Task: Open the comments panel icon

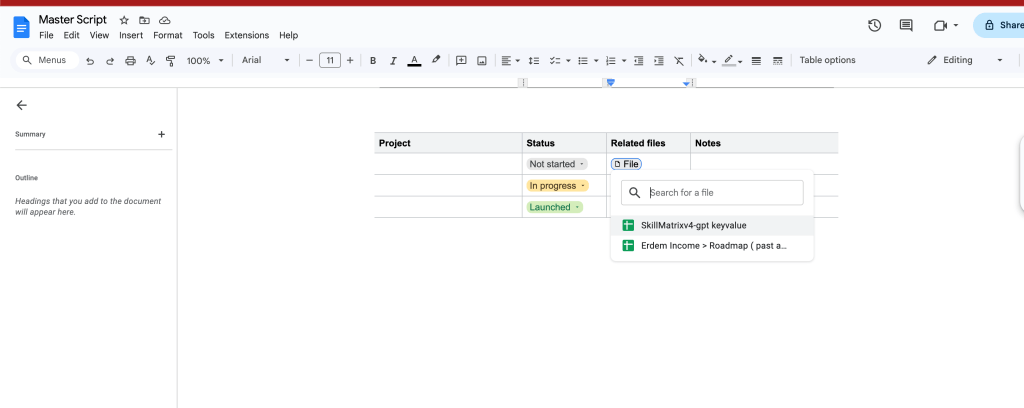Action: click(x=906, y=25)
